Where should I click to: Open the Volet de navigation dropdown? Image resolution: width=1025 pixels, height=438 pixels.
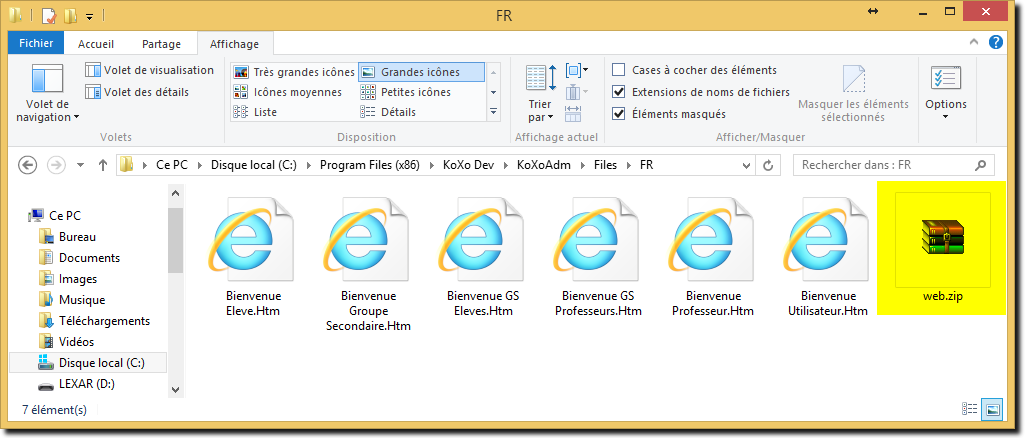(x=47, y=93)
